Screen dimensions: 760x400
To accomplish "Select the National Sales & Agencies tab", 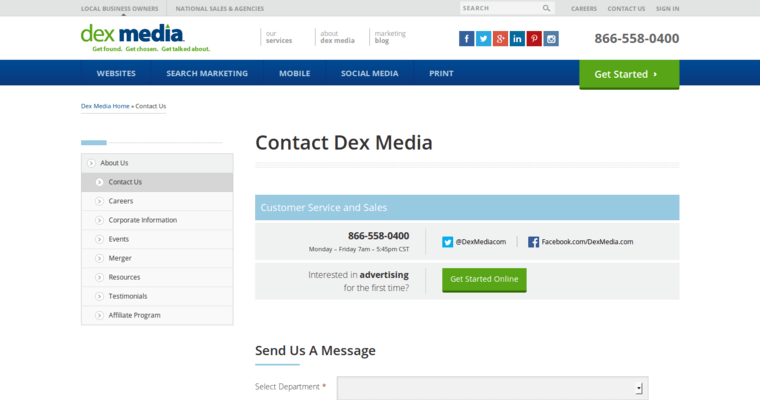I will point(220,9).
